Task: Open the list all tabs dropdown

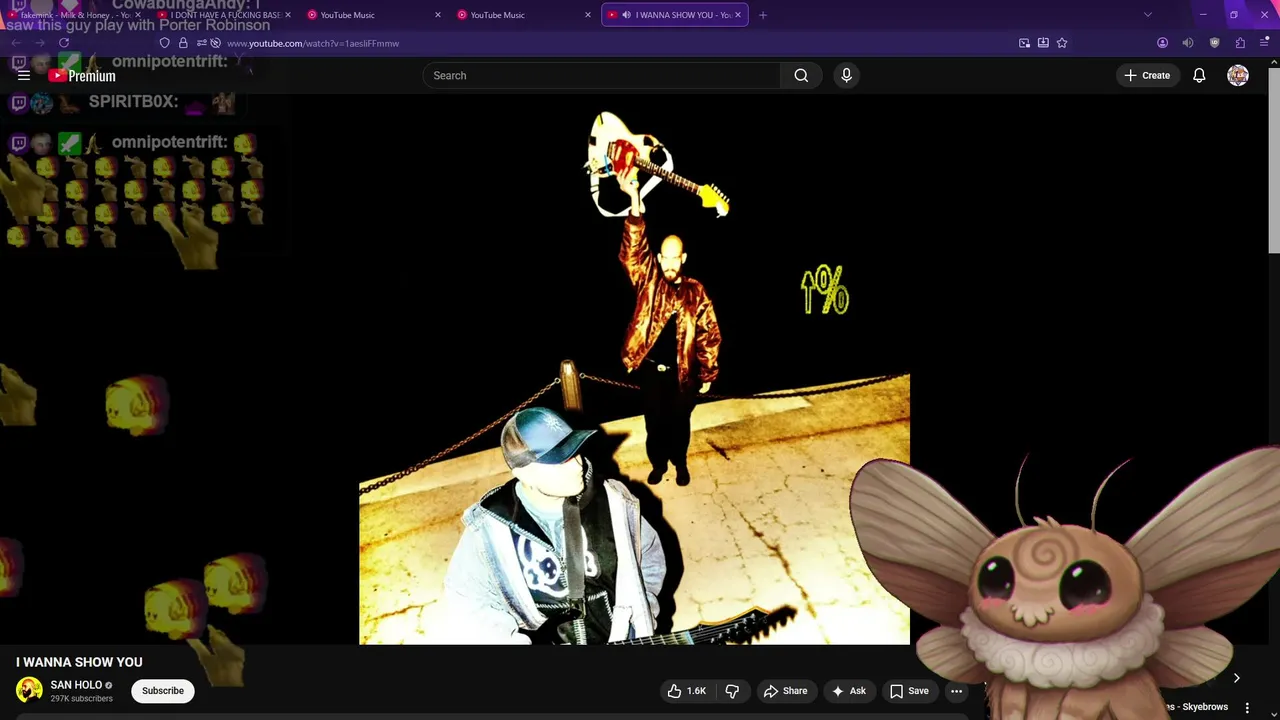Action: [1148, 15]
